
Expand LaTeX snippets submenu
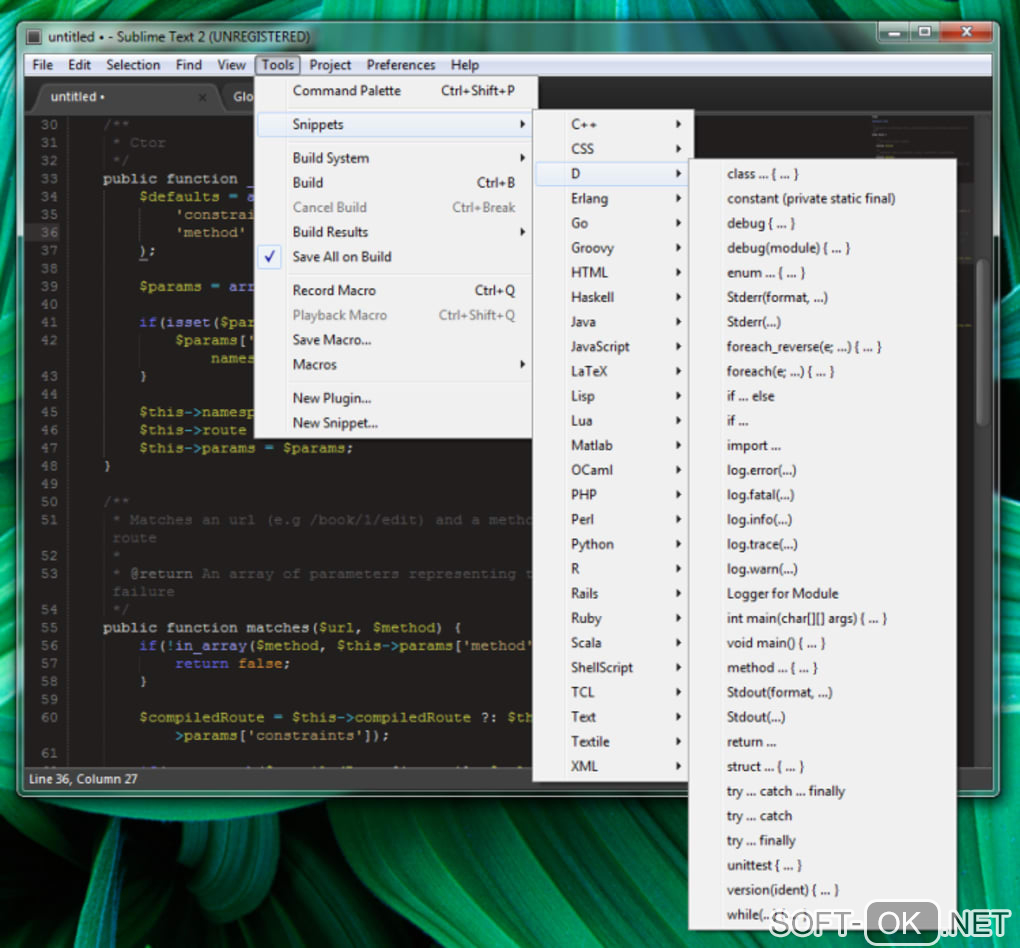point(613,372)
